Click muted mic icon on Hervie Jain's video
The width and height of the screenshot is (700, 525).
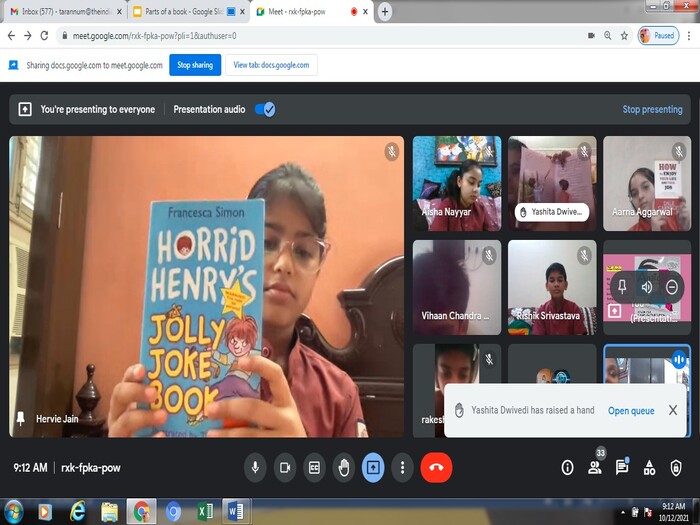click(392, 152)
